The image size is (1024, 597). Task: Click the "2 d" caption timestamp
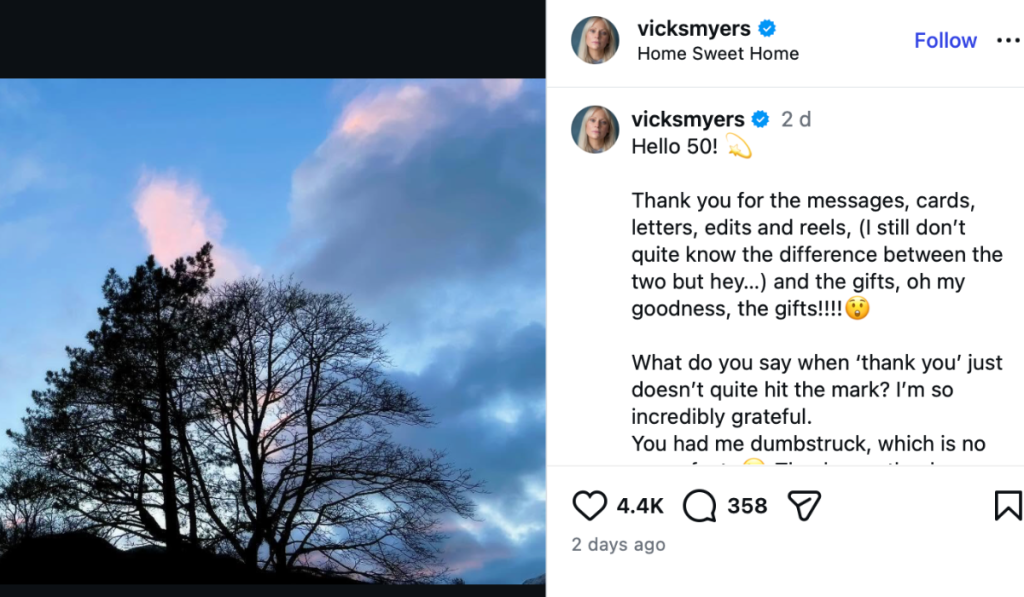pos(796,120)
